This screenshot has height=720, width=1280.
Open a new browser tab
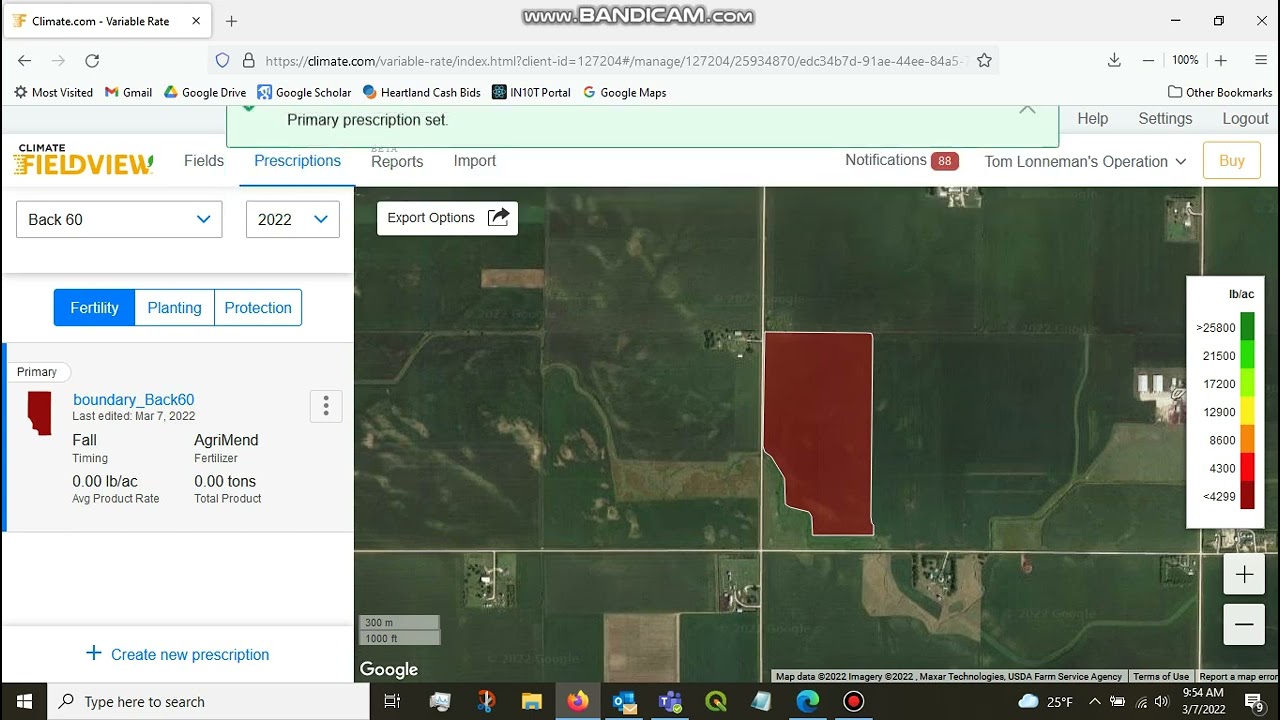(232, 21)
